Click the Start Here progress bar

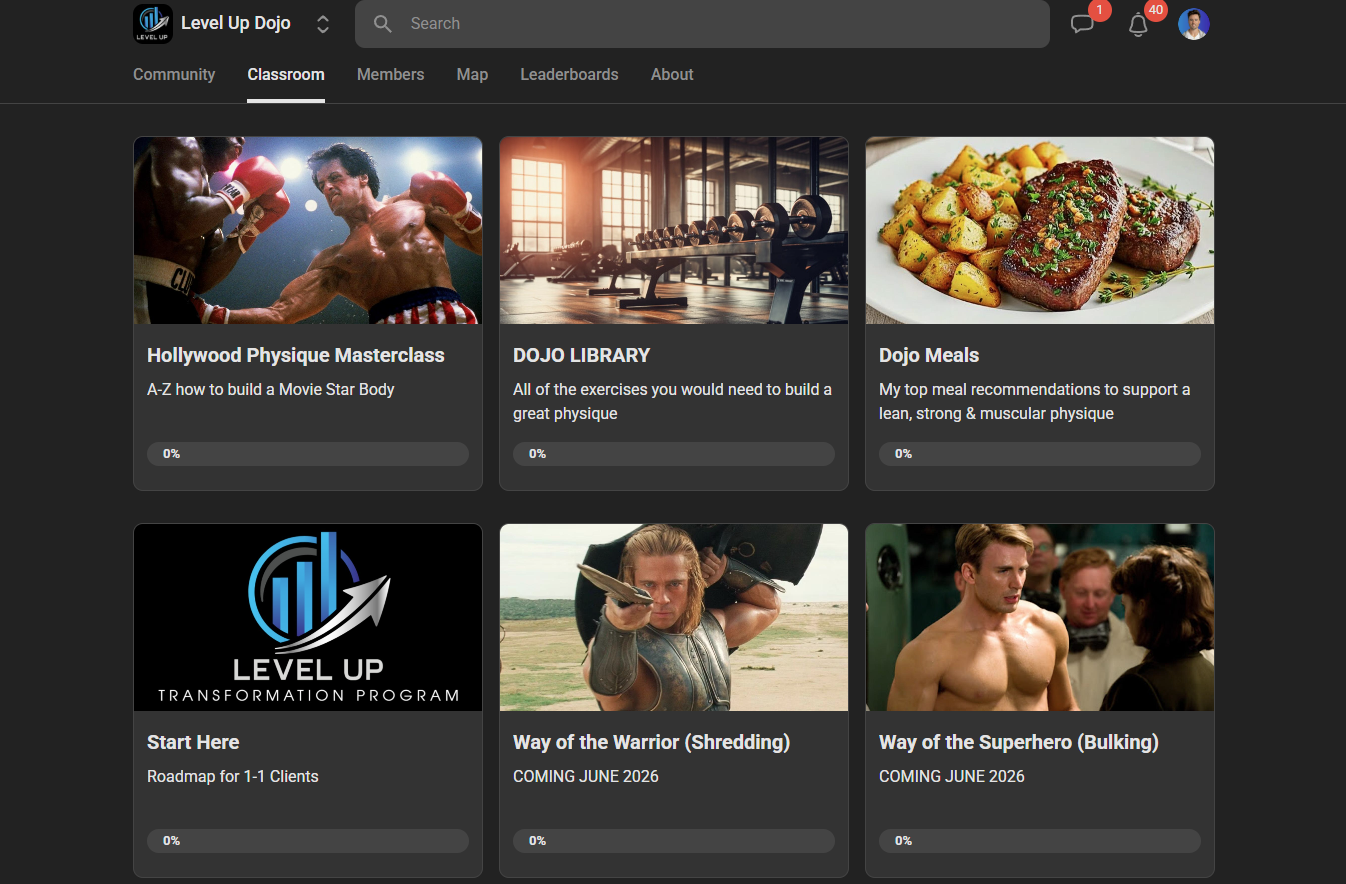tap(308, 841)
